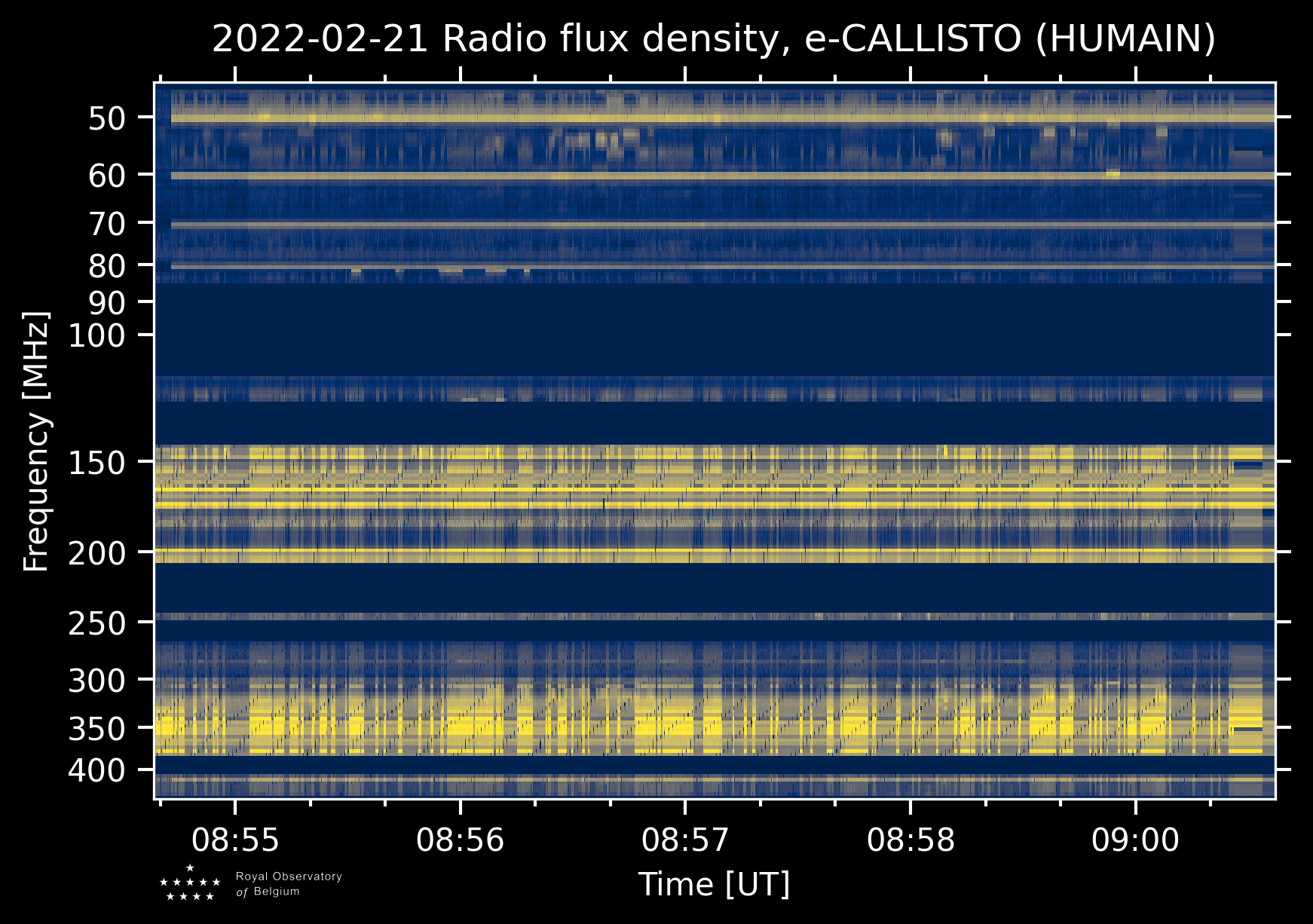Click the 50 MHz frequency tick label
This screenshot has height=924, width=1313.
[x=106, y=118]
